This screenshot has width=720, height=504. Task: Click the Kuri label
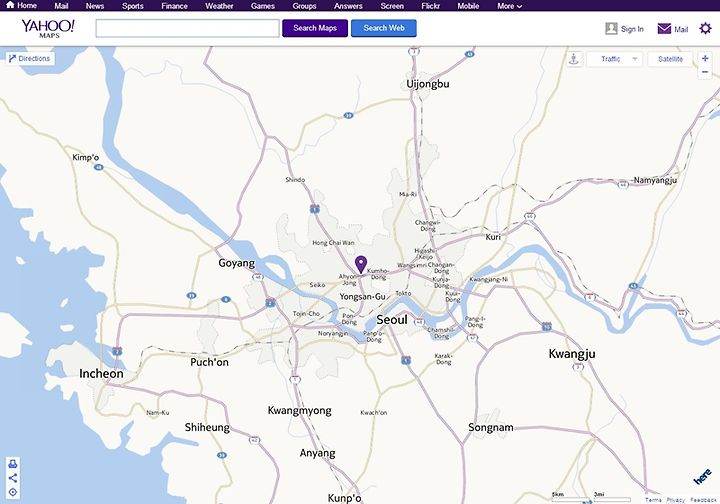pyautogui.click(x=493, y=237)
